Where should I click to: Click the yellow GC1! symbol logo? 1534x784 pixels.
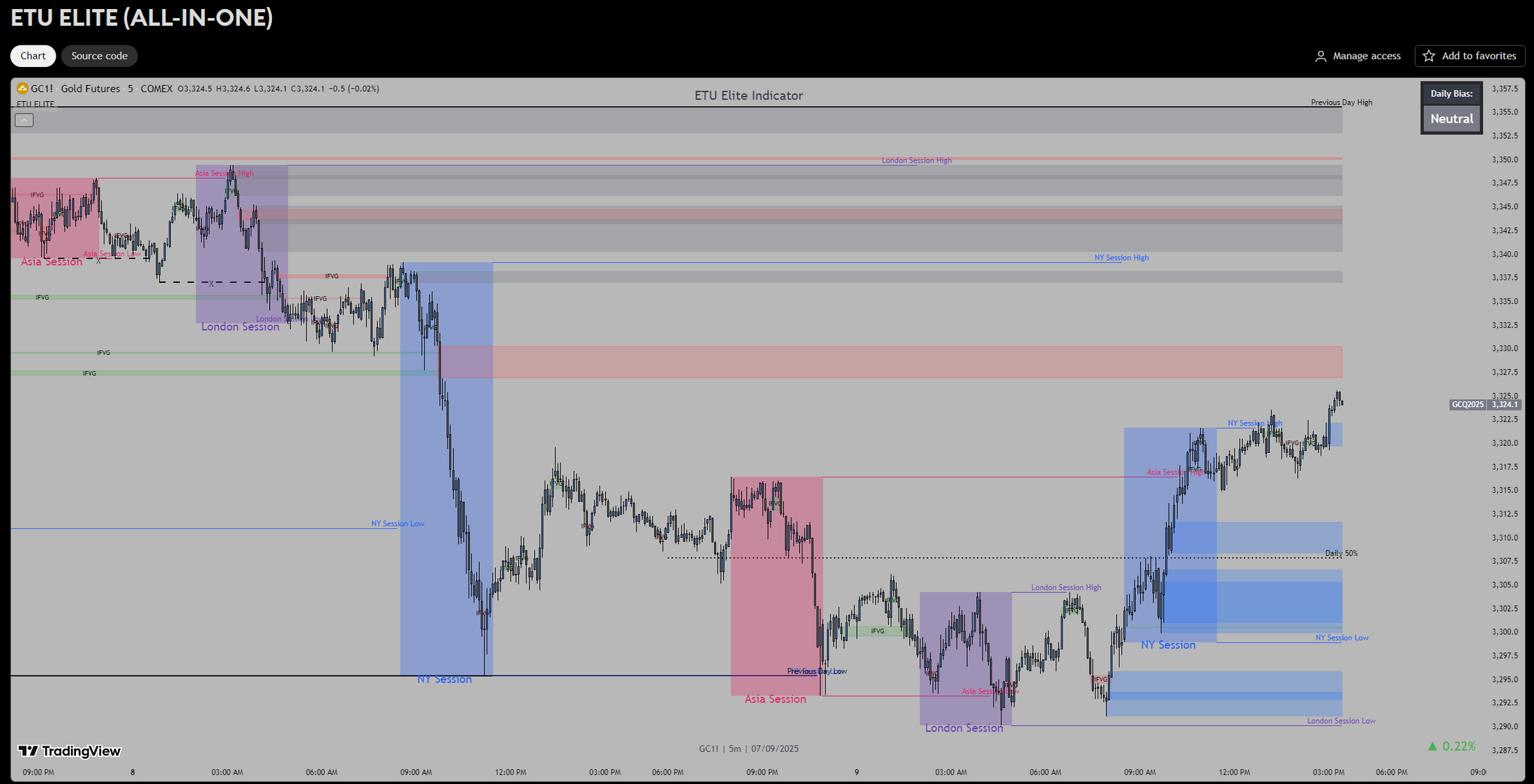tap(22, 89)
